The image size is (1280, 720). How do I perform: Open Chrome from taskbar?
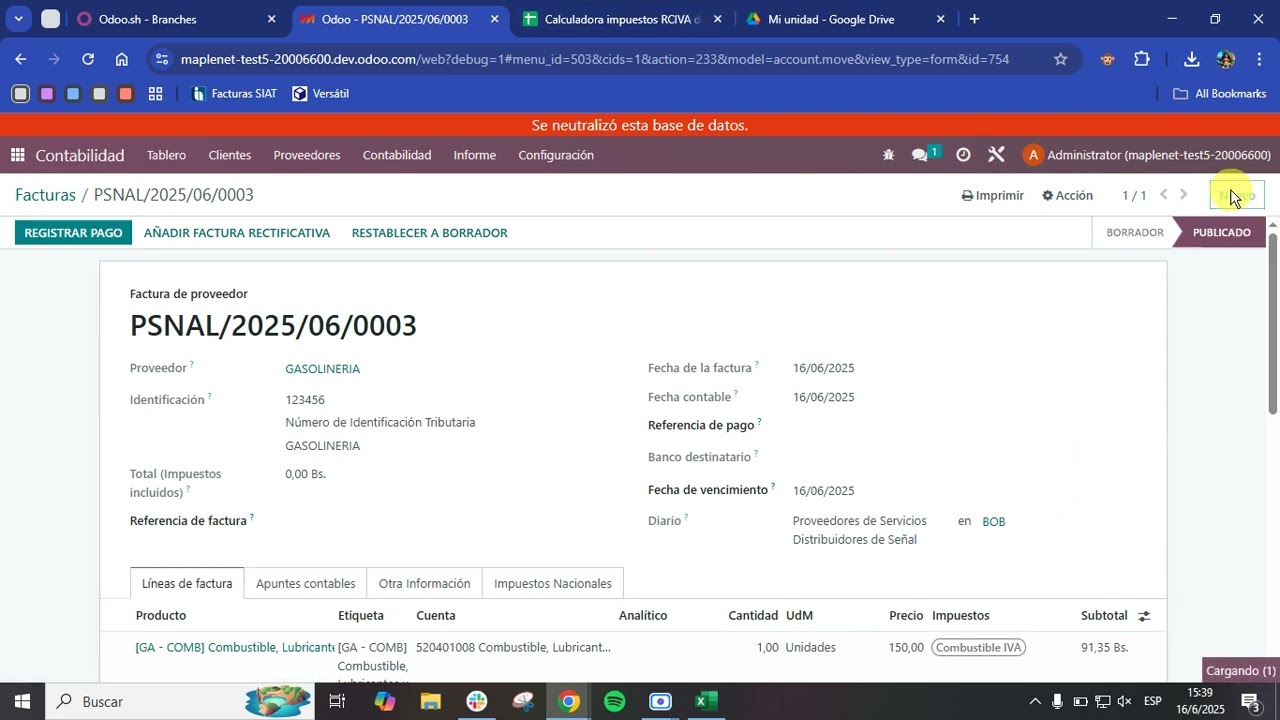tap(568, 701)
